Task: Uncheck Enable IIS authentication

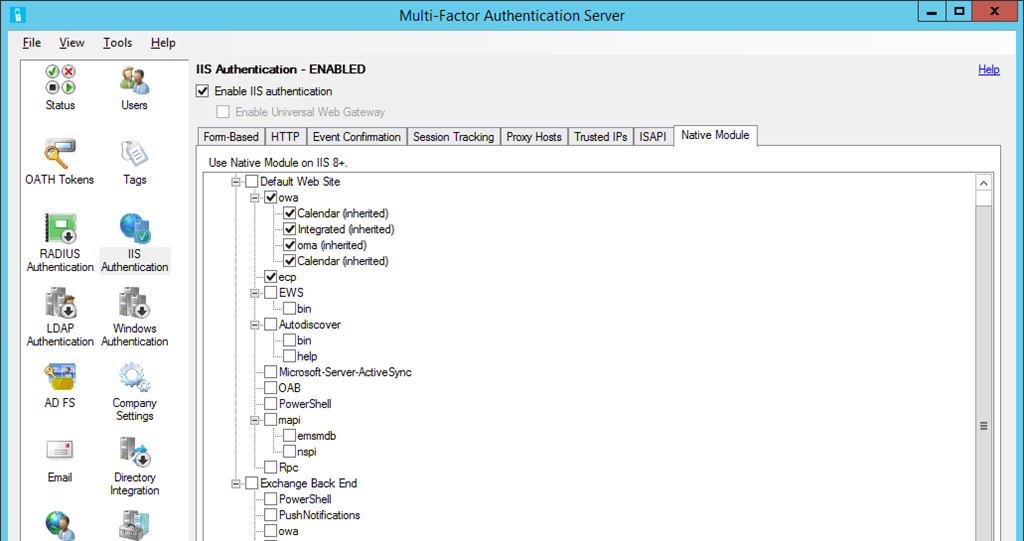Action: click(x=202, y=91)
